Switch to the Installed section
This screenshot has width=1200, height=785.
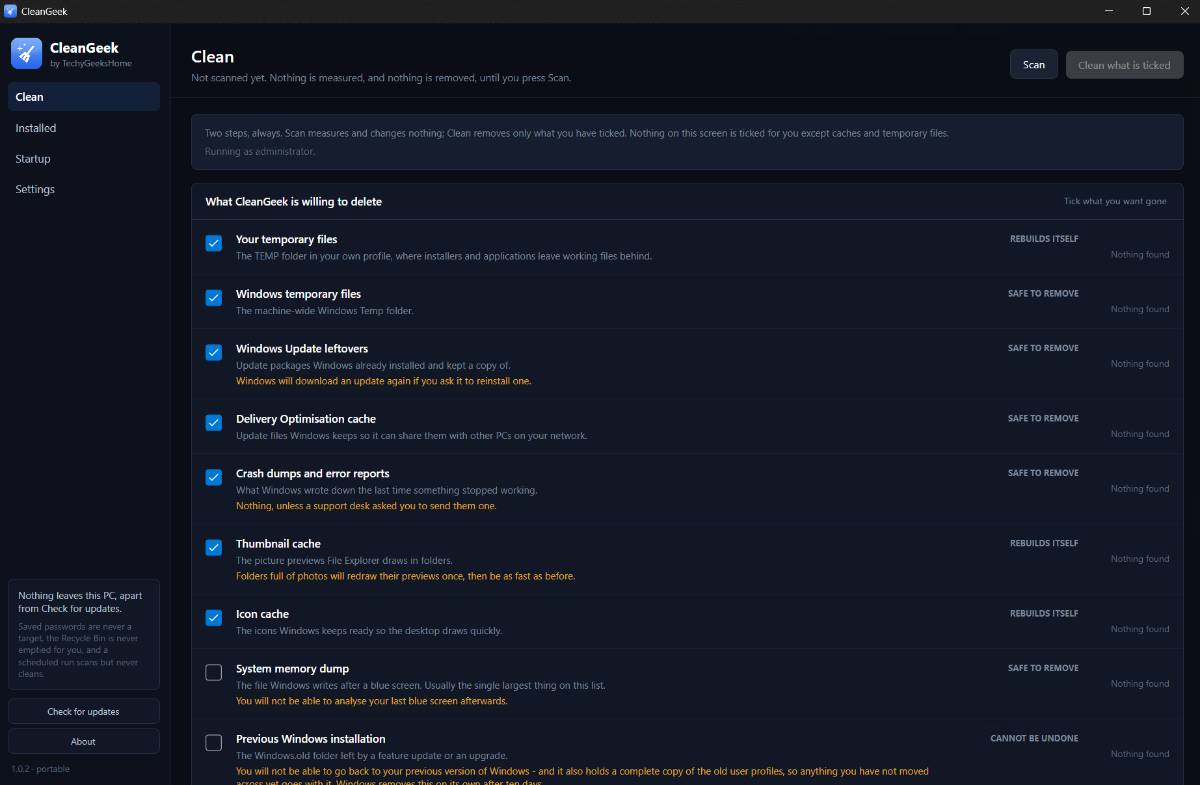click(84, 128)
